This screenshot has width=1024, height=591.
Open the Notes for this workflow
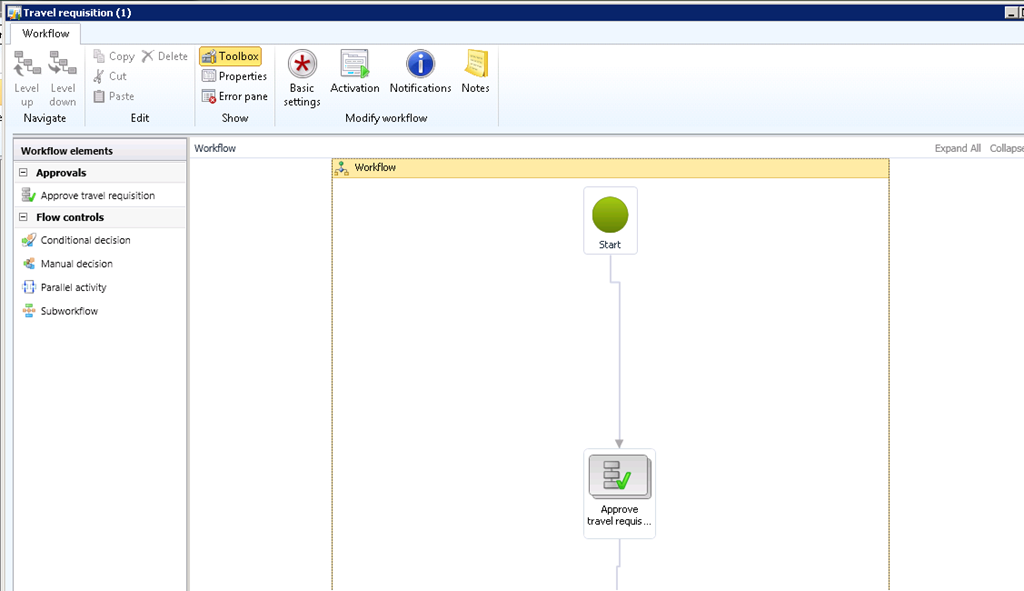tap(475, 72)
